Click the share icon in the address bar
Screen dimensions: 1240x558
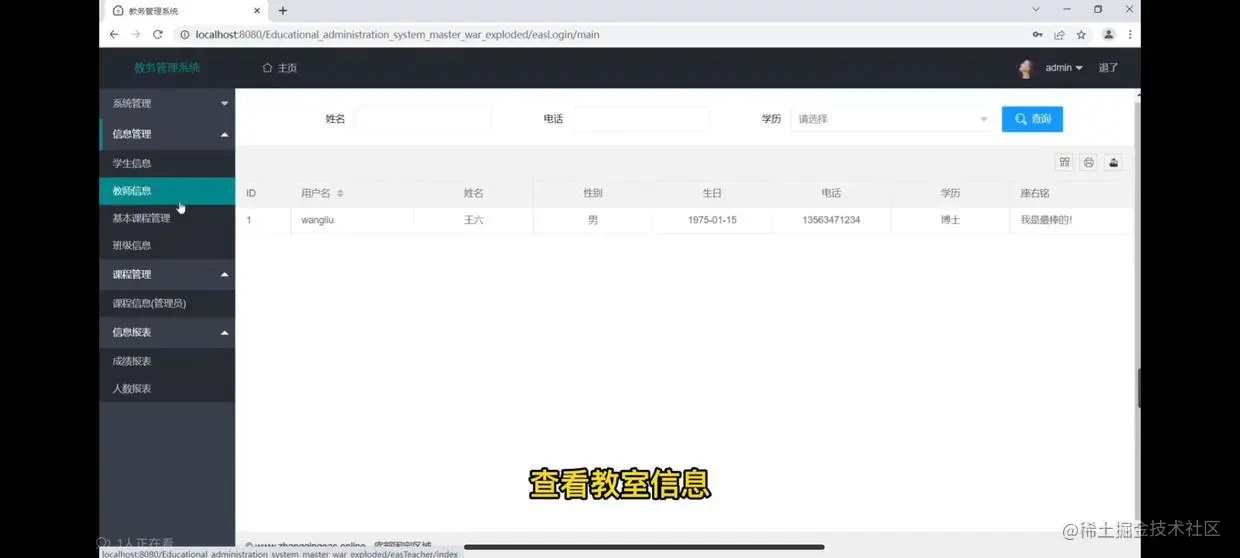tap(1059, 34)
